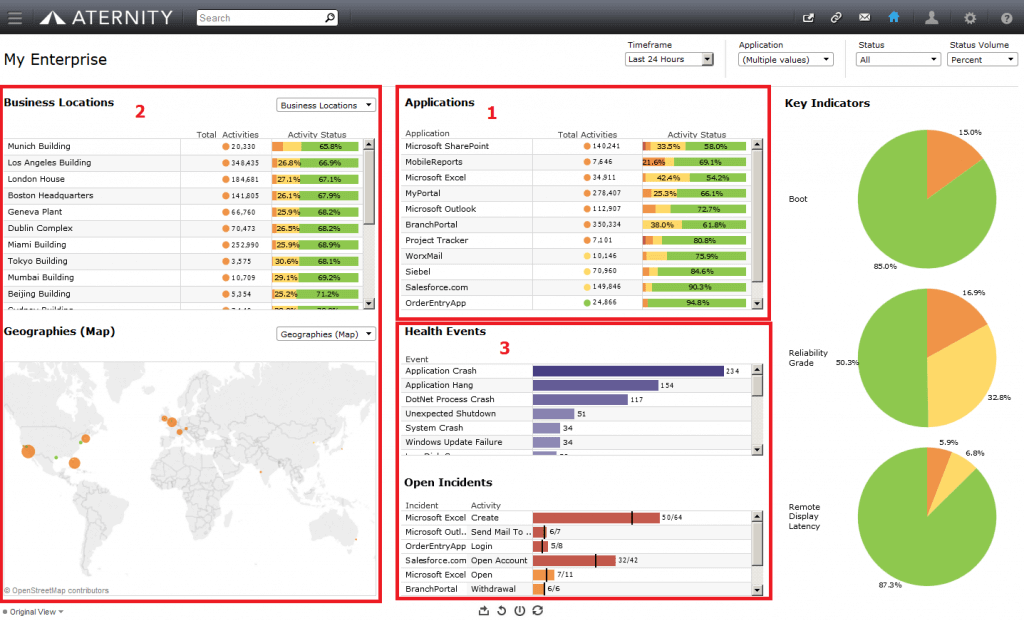1024x621 pixels.
Task: Open the Original View dropdown
Action: tap(33, 612)
